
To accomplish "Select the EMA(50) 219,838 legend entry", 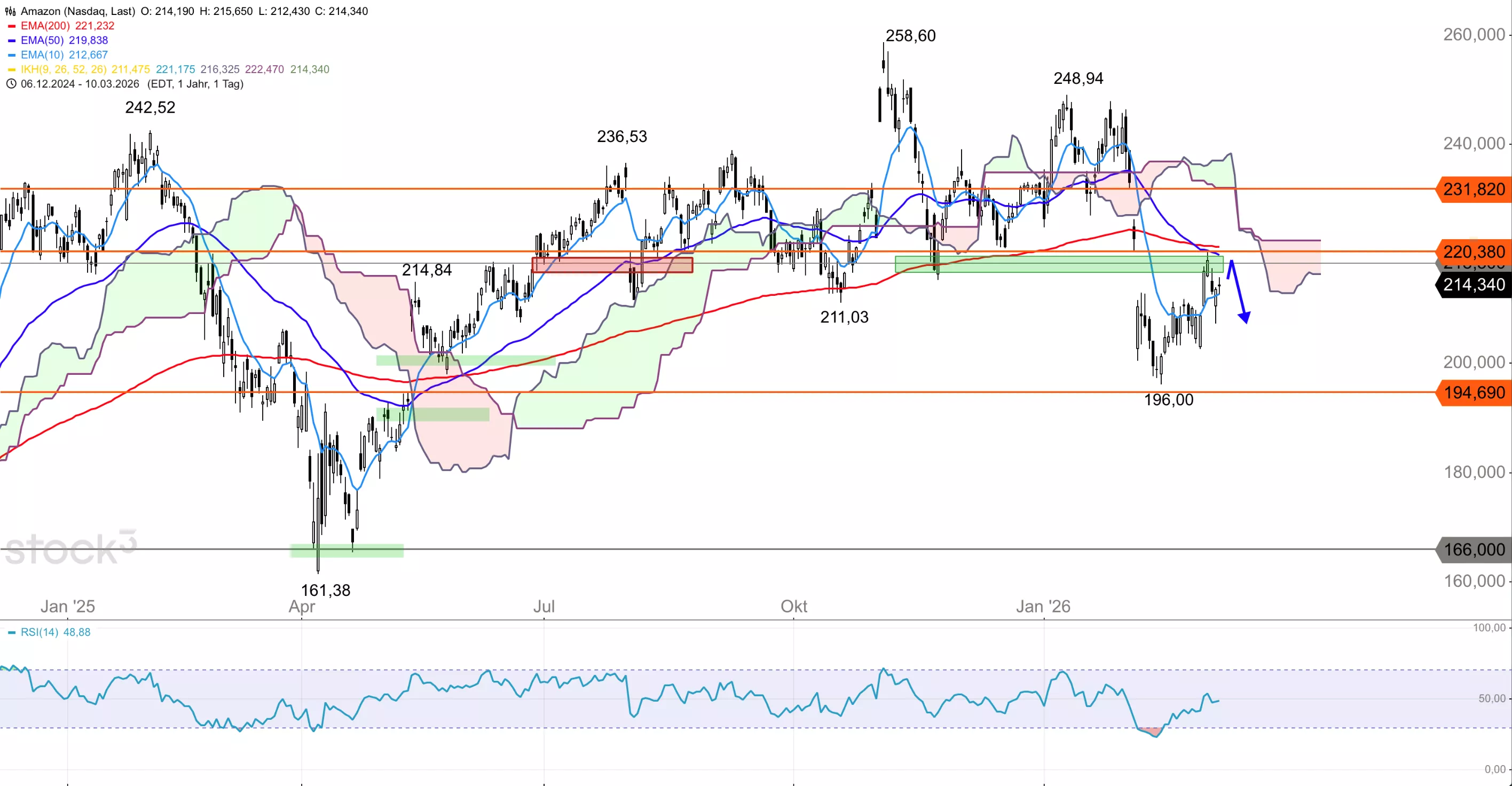I will [64, 41].
